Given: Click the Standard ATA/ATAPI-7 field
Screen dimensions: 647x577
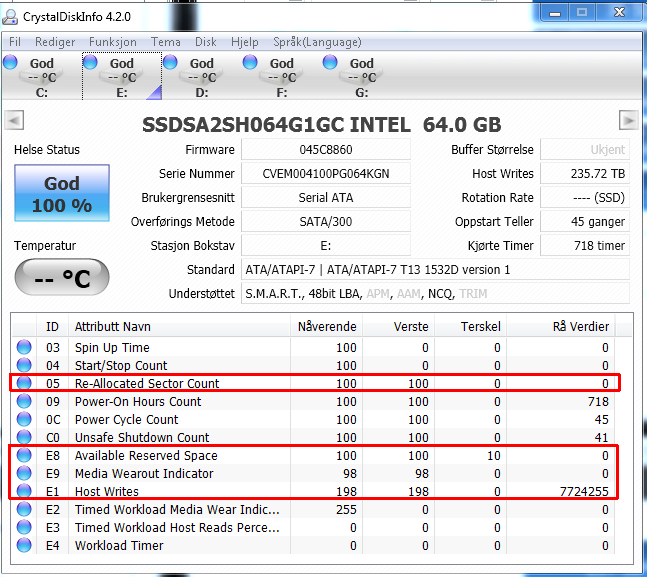Looking at the screenshot, I should tap(435, 270).
